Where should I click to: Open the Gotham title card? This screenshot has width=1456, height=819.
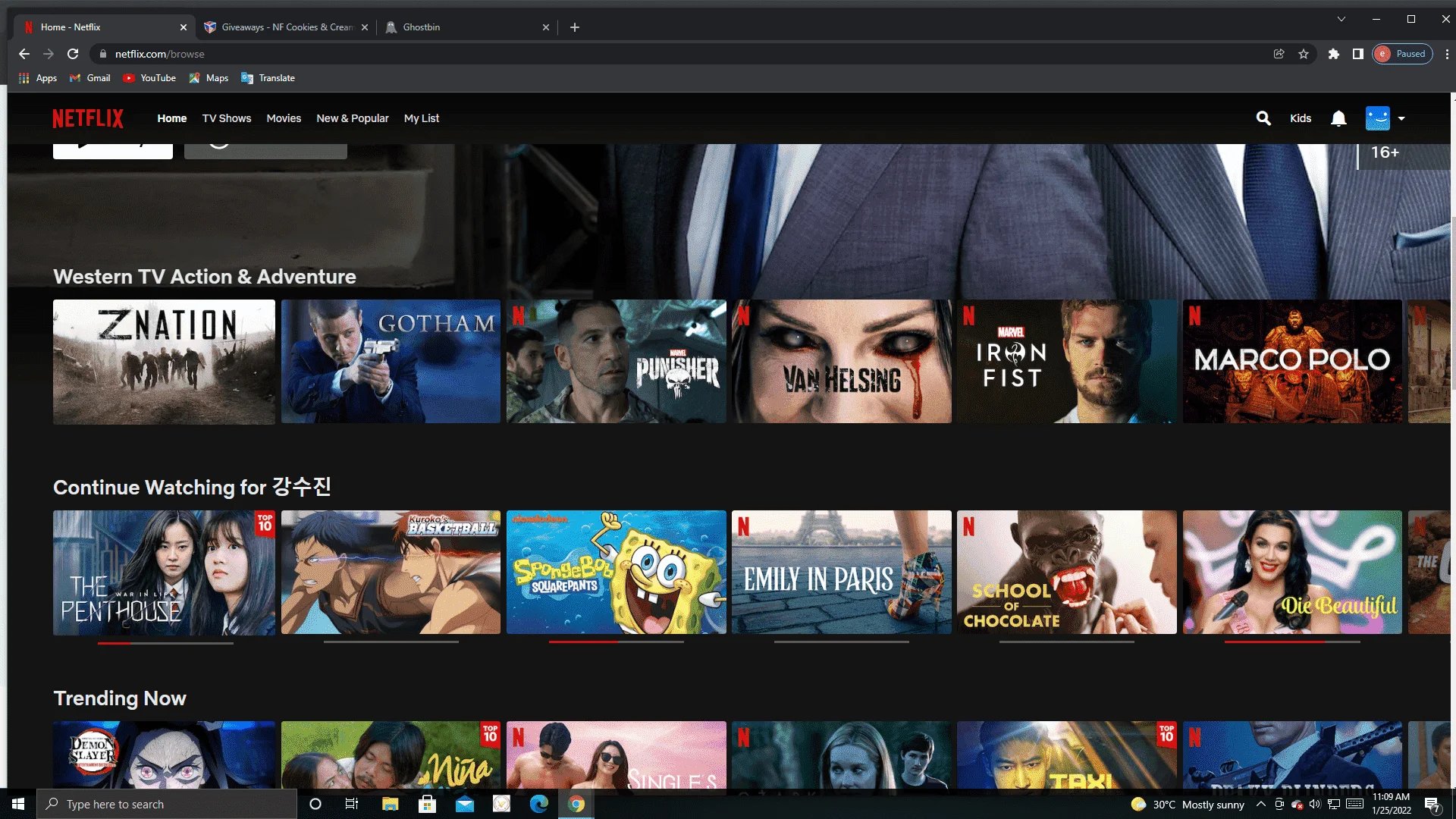[391, 361]
